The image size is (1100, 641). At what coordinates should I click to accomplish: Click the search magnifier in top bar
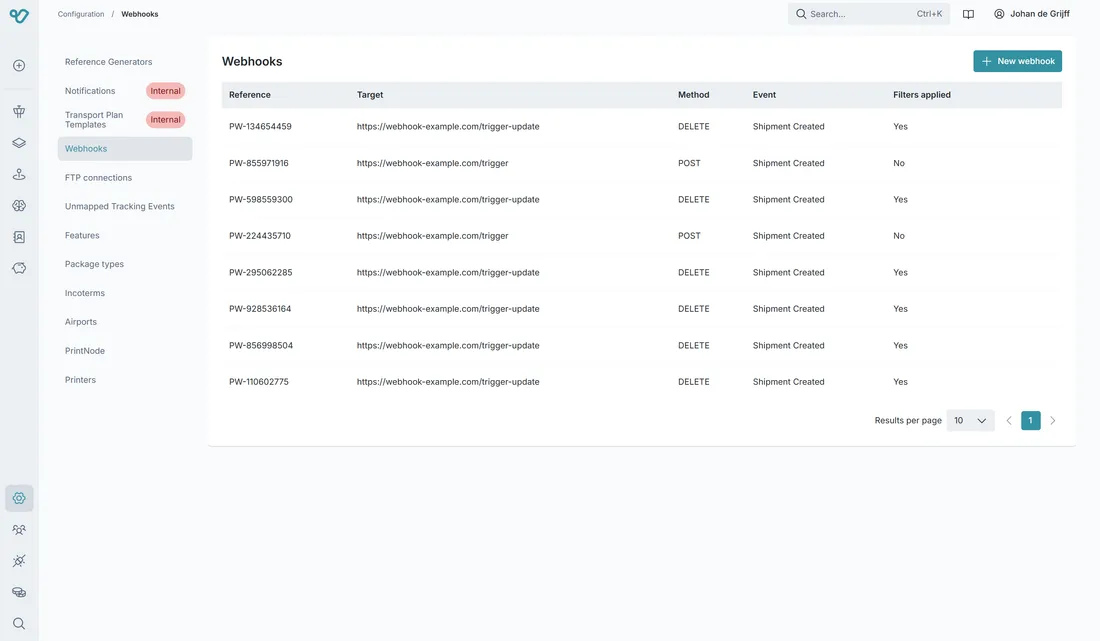pos(800,14)
